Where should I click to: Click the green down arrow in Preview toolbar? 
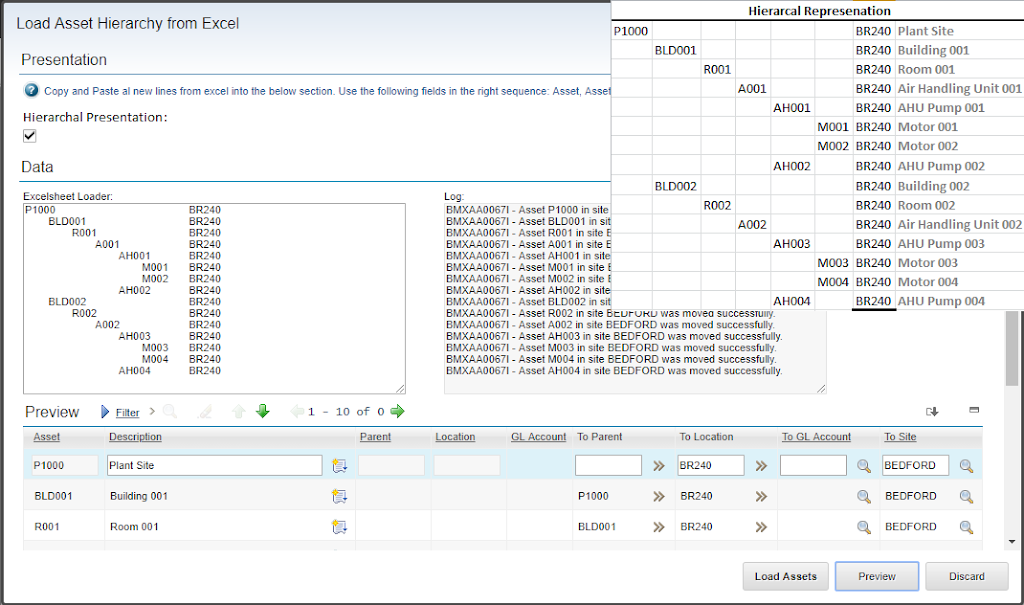pyautogui.click(x=263, y=411)
